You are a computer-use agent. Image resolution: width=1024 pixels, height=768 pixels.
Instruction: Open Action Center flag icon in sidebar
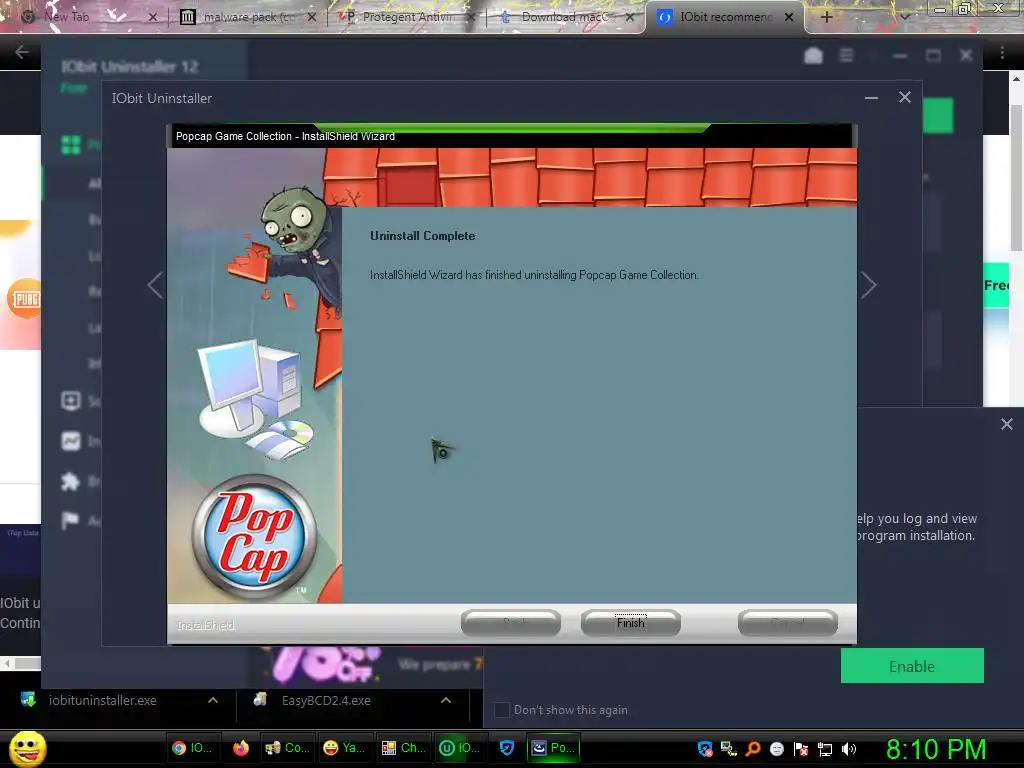click(71, 520)
